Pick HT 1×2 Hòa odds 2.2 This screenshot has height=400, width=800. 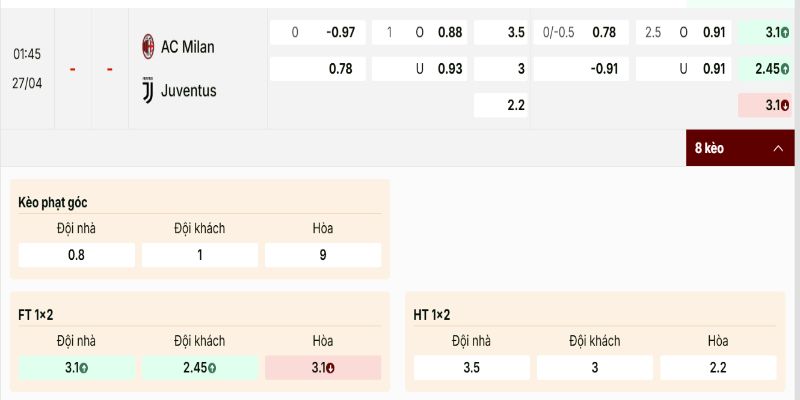[x=717, y=368]
